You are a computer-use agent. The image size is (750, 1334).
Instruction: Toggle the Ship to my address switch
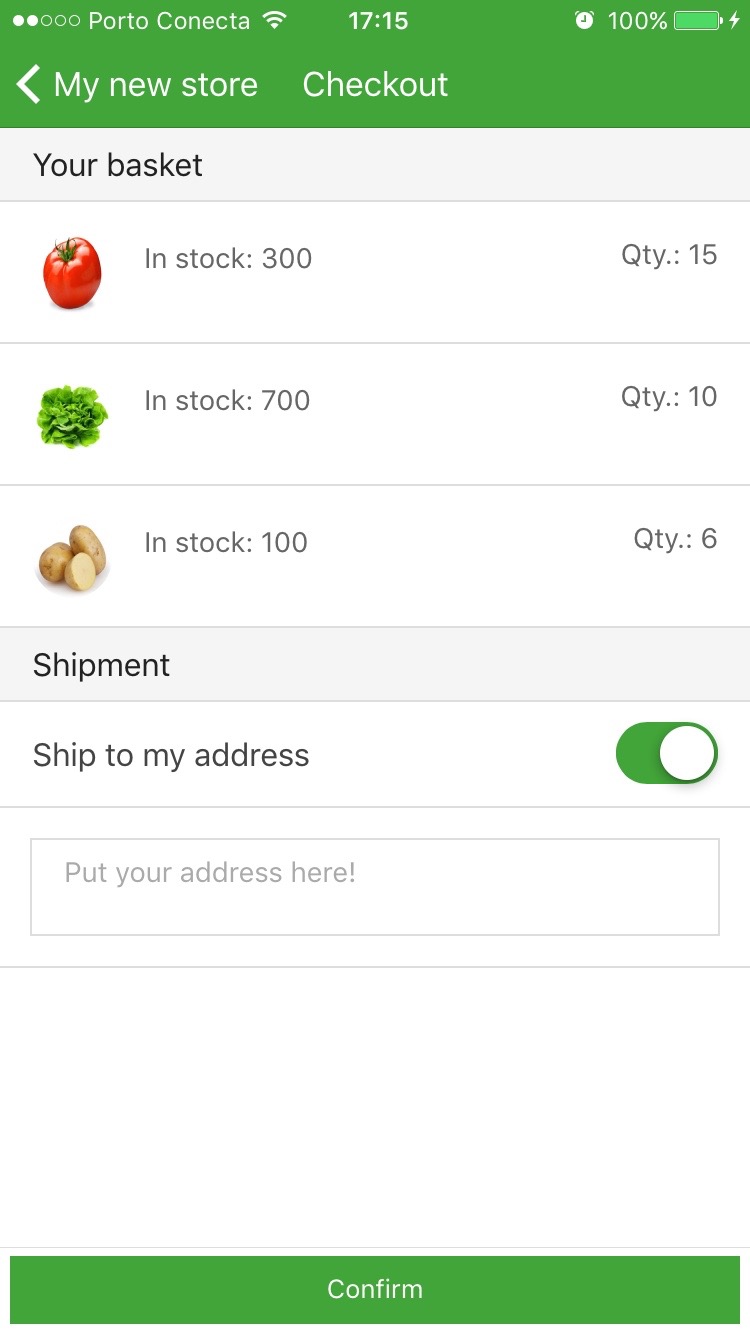(x=667, y=753)
